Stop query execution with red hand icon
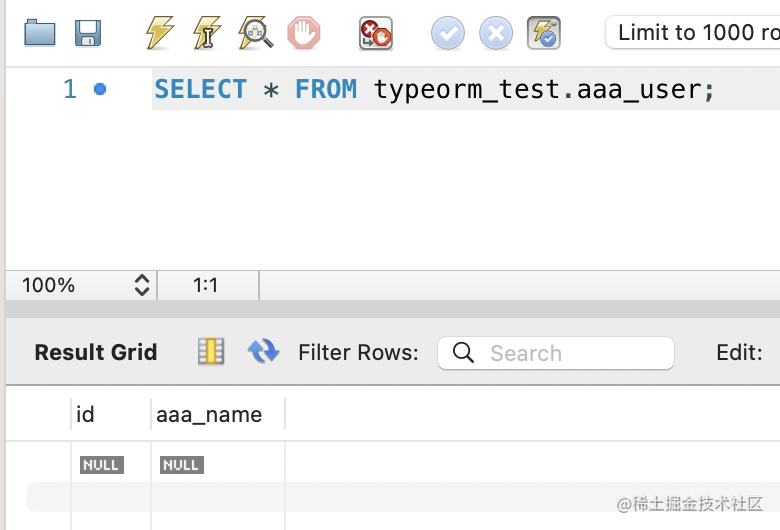The width and height of the screenshot is (780, 530). click(x=304, y=33)
